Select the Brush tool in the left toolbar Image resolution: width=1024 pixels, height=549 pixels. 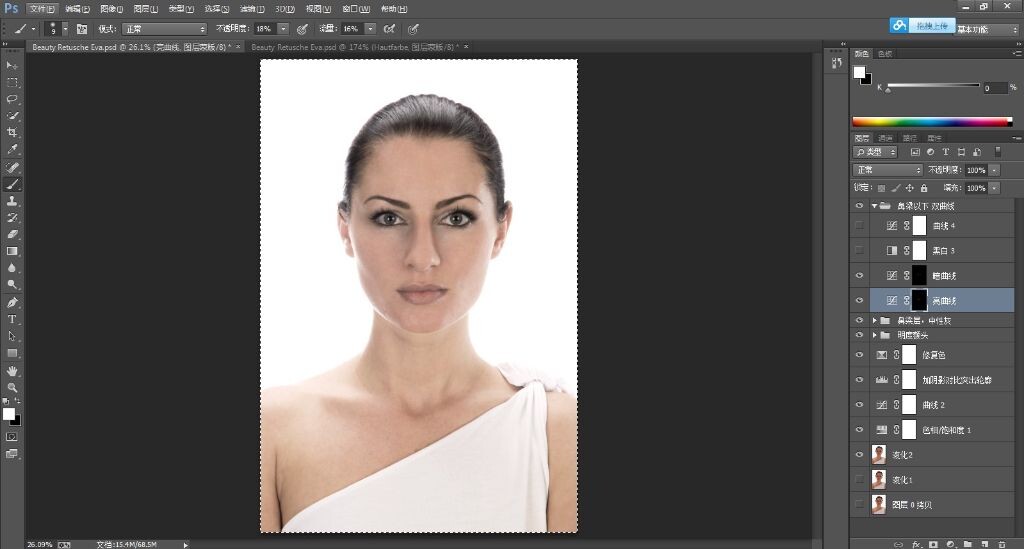pos(12,184)
